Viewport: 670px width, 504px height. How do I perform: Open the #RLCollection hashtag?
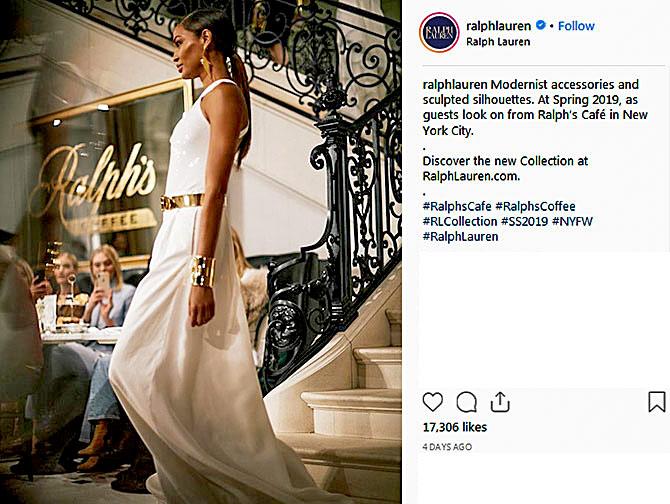tap(460, 221)
